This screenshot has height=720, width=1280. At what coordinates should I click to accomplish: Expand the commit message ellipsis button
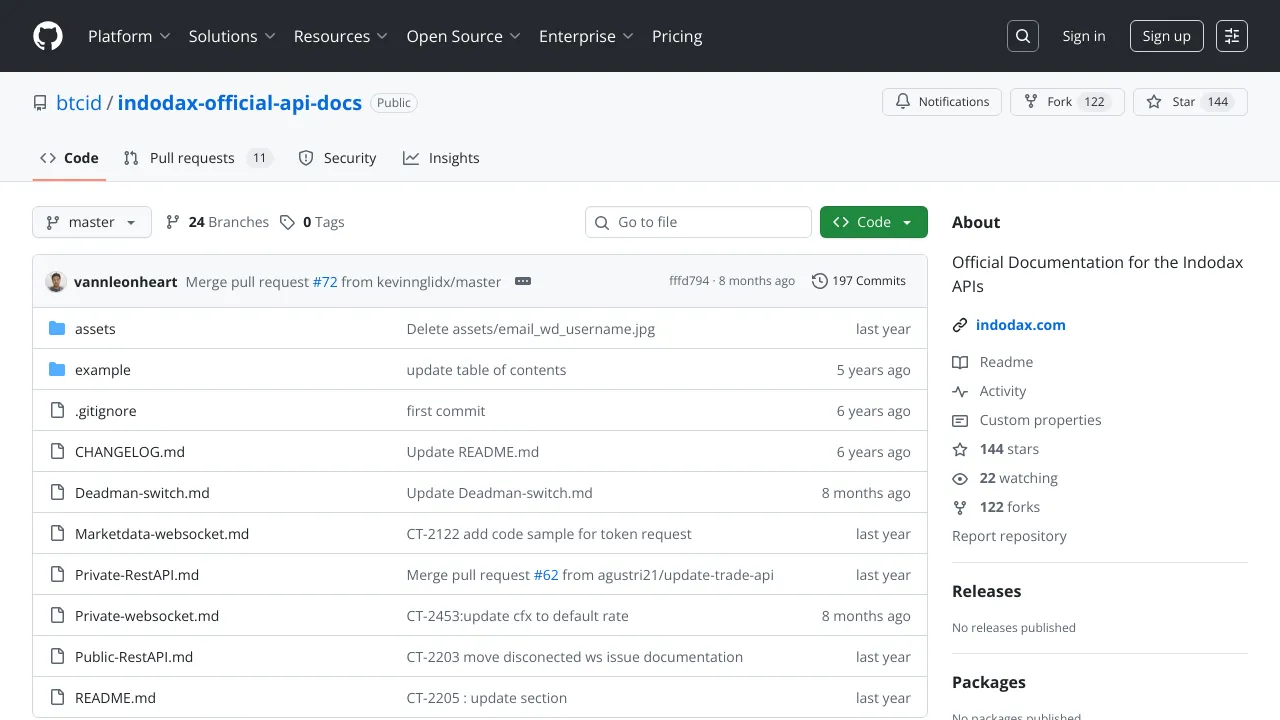click(523, 282)
